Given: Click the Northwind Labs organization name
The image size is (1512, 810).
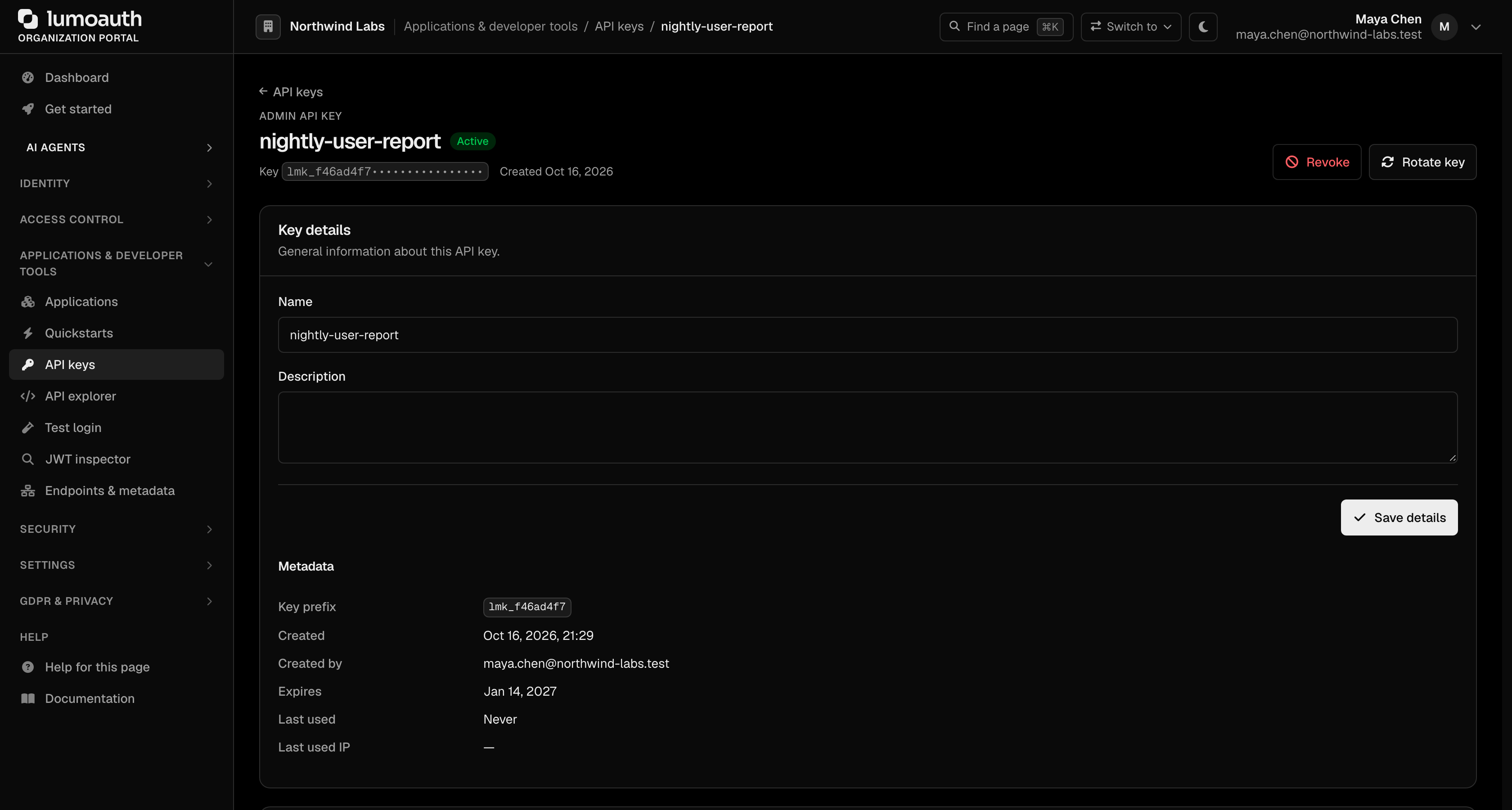Looking at the screenshot, I should point(337,27).
